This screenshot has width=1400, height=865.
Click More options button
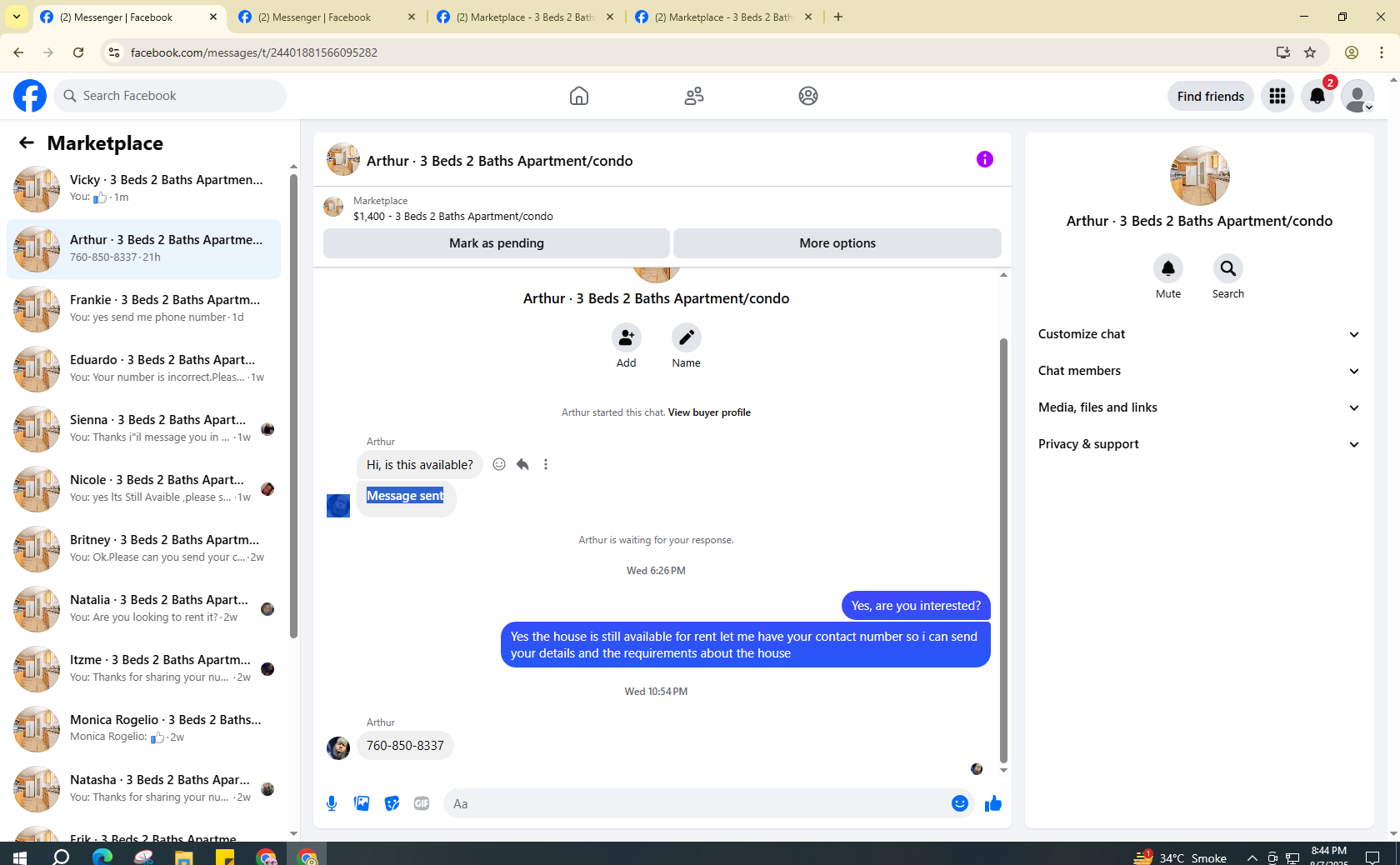click(837, 243)
